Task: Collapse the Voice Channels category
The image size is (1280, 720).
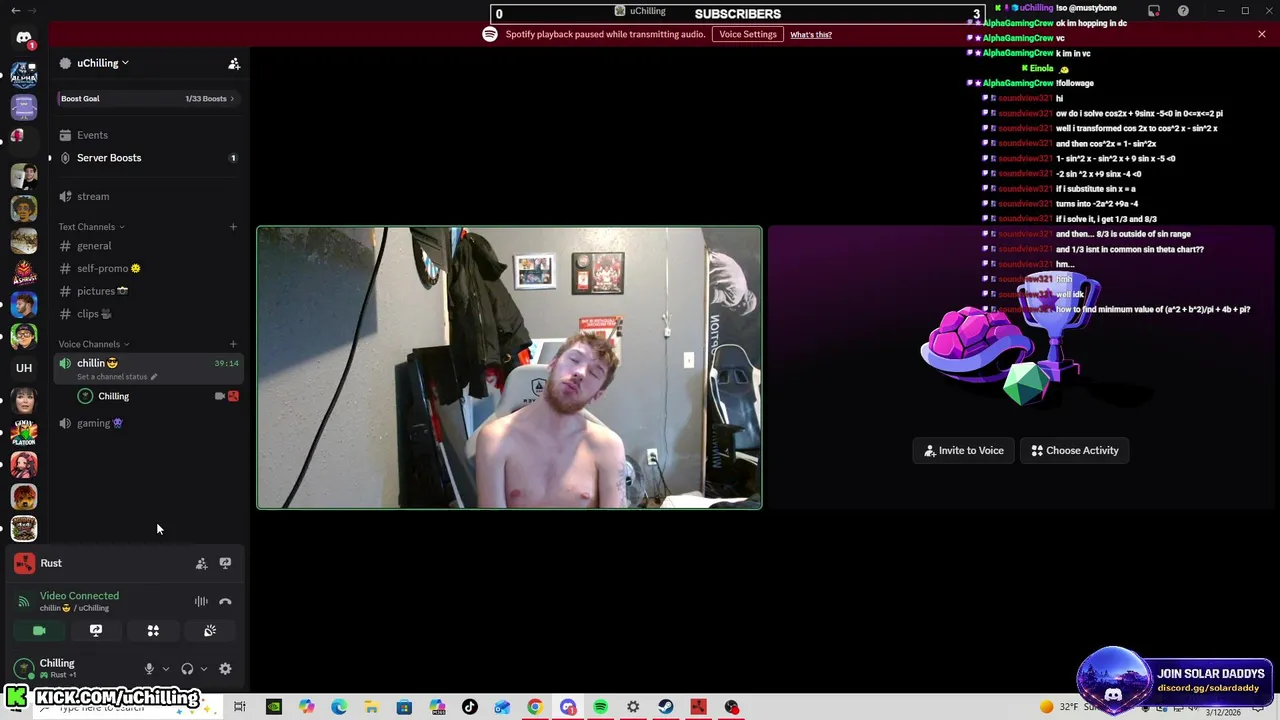Action: [94, 344]
